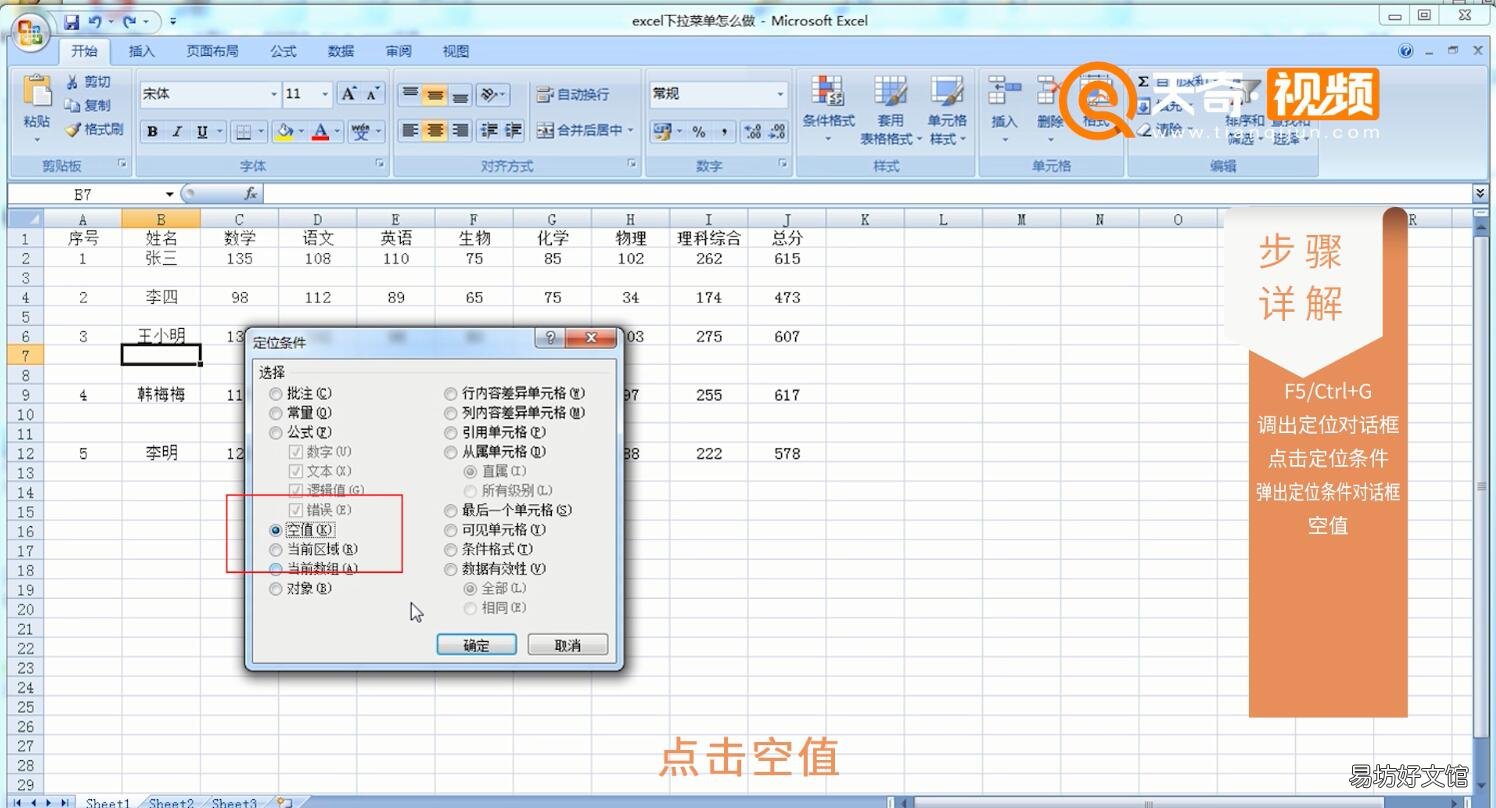Toggle 自动换行 wrap text
This screenshot has height=808, width=1496.
tap(573, 95)
